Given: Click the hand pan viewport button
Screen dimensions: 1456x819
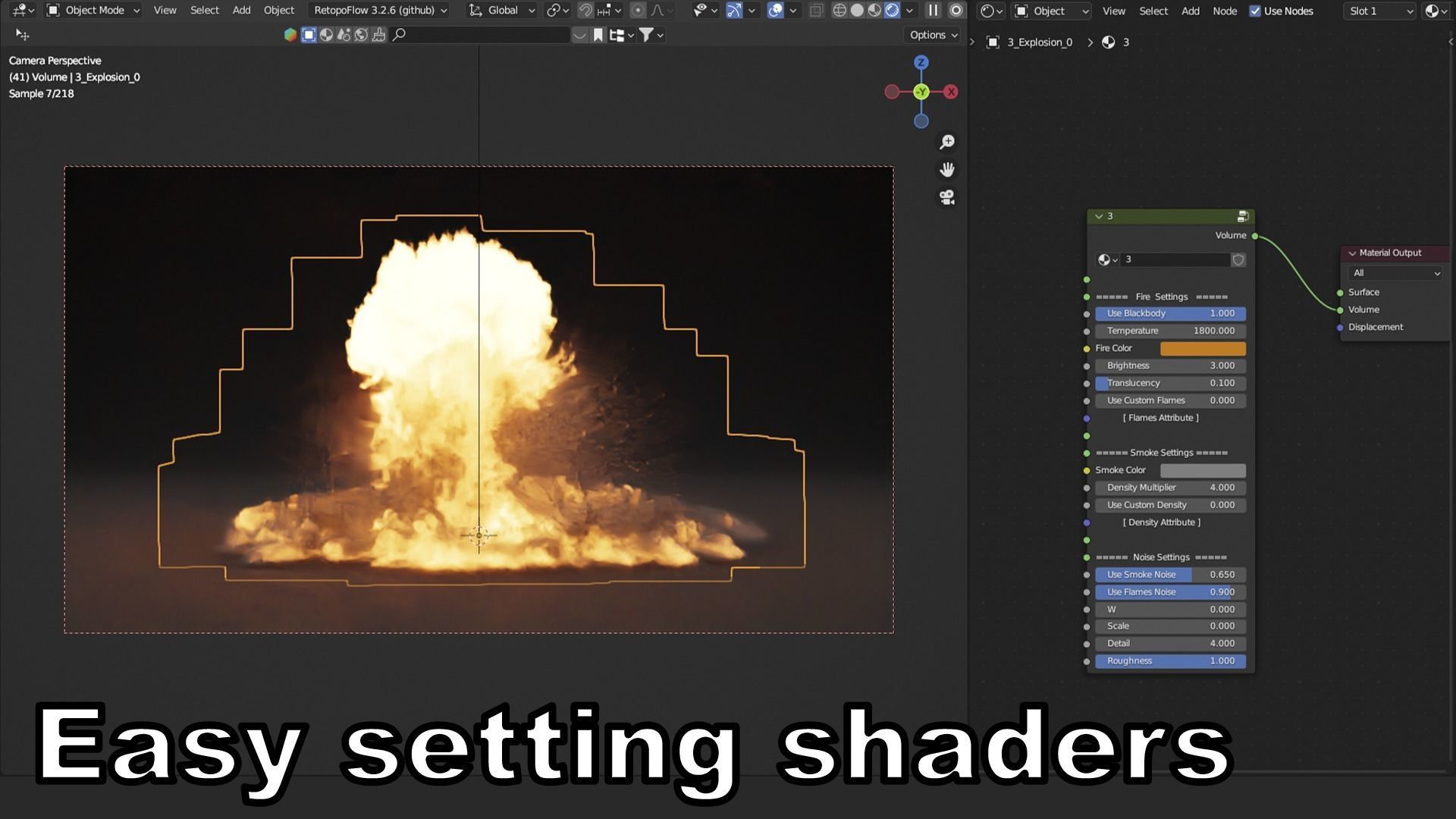Looking at the screenshot, I should pyautogui.click(x=947, y=169).
